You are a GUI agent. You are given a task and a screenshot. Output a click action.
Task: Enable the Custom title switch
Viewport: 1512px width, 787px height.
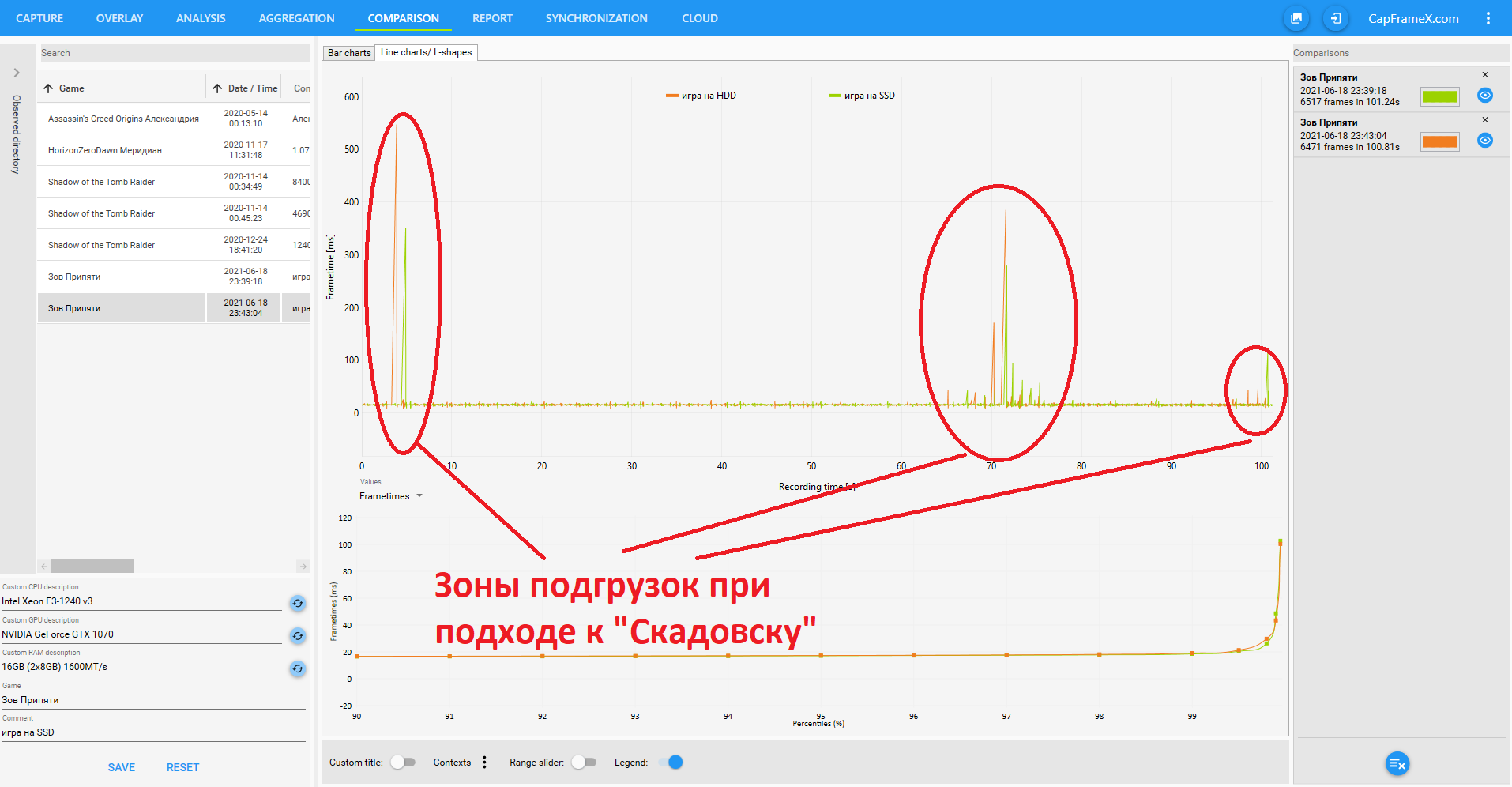coord(403,763)
